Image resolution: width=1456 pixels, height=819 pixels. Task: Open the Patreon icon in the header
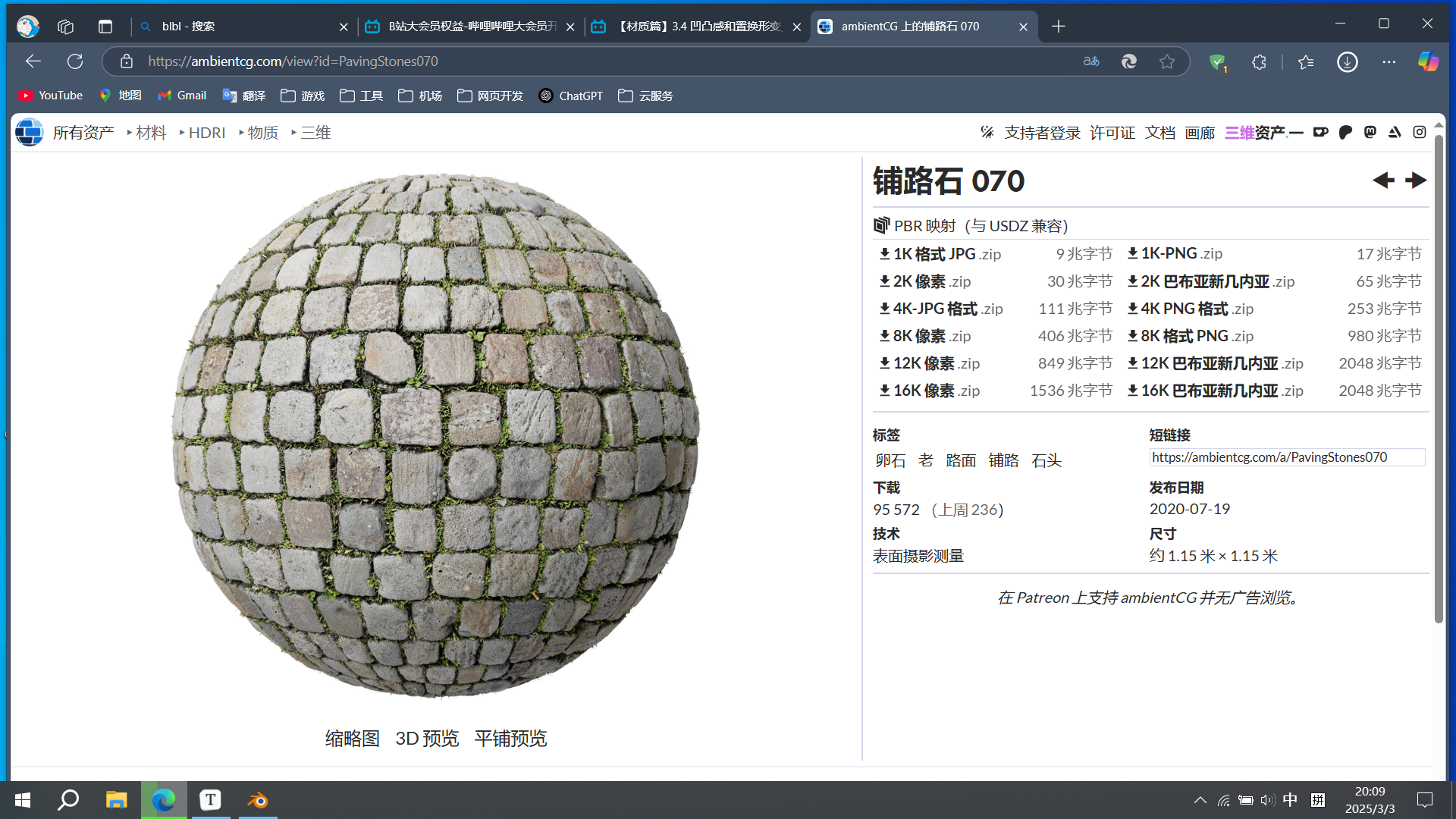(x=1345, y=132)
